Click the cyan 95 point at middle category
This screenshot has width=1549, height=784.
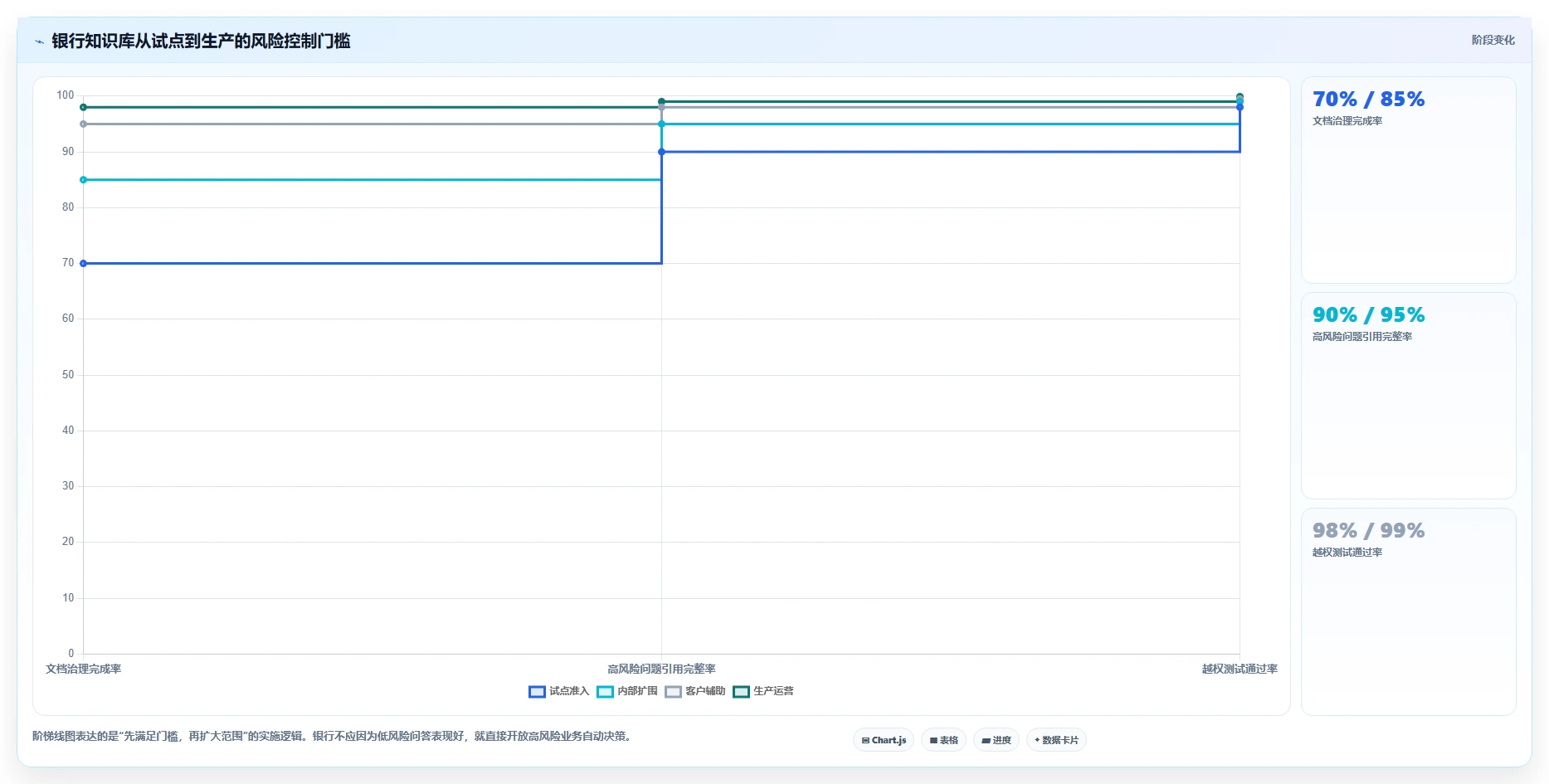[x=661, y=124]
